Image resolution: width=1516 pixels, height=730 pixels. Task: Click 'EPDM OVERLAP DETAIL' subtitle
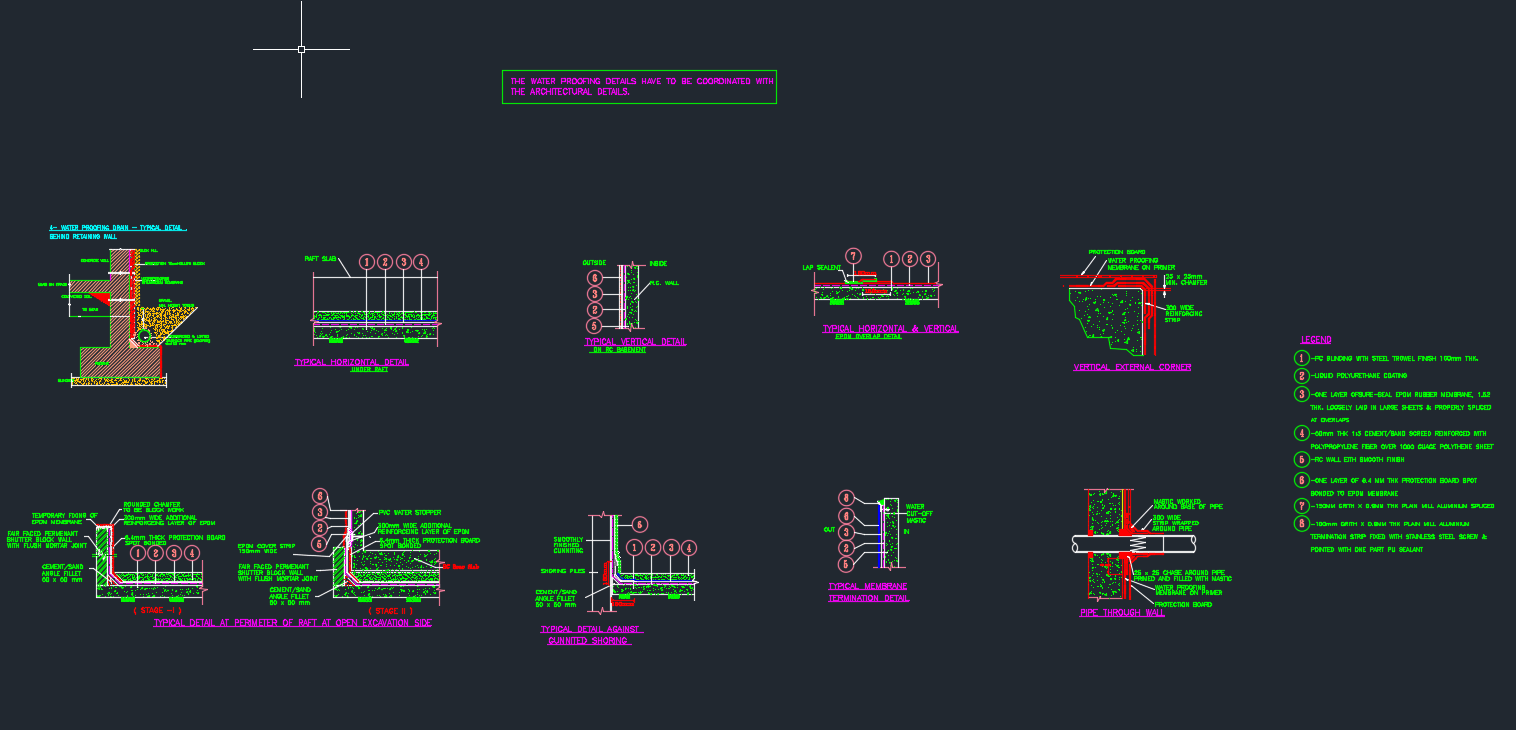tap(869, 337)
